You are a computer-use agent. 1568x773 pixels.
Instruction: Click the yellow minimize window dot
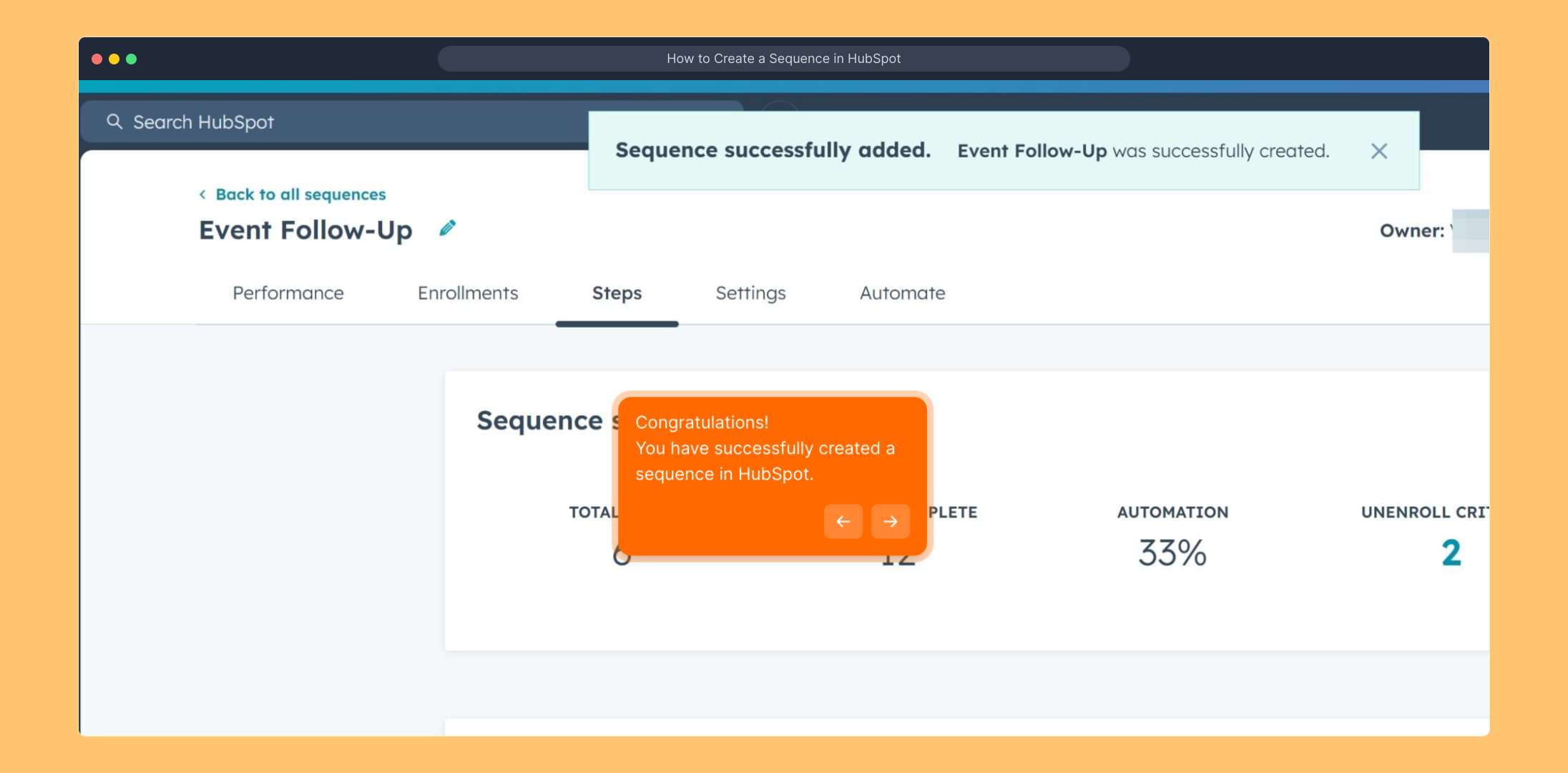[x=114, y=59]
